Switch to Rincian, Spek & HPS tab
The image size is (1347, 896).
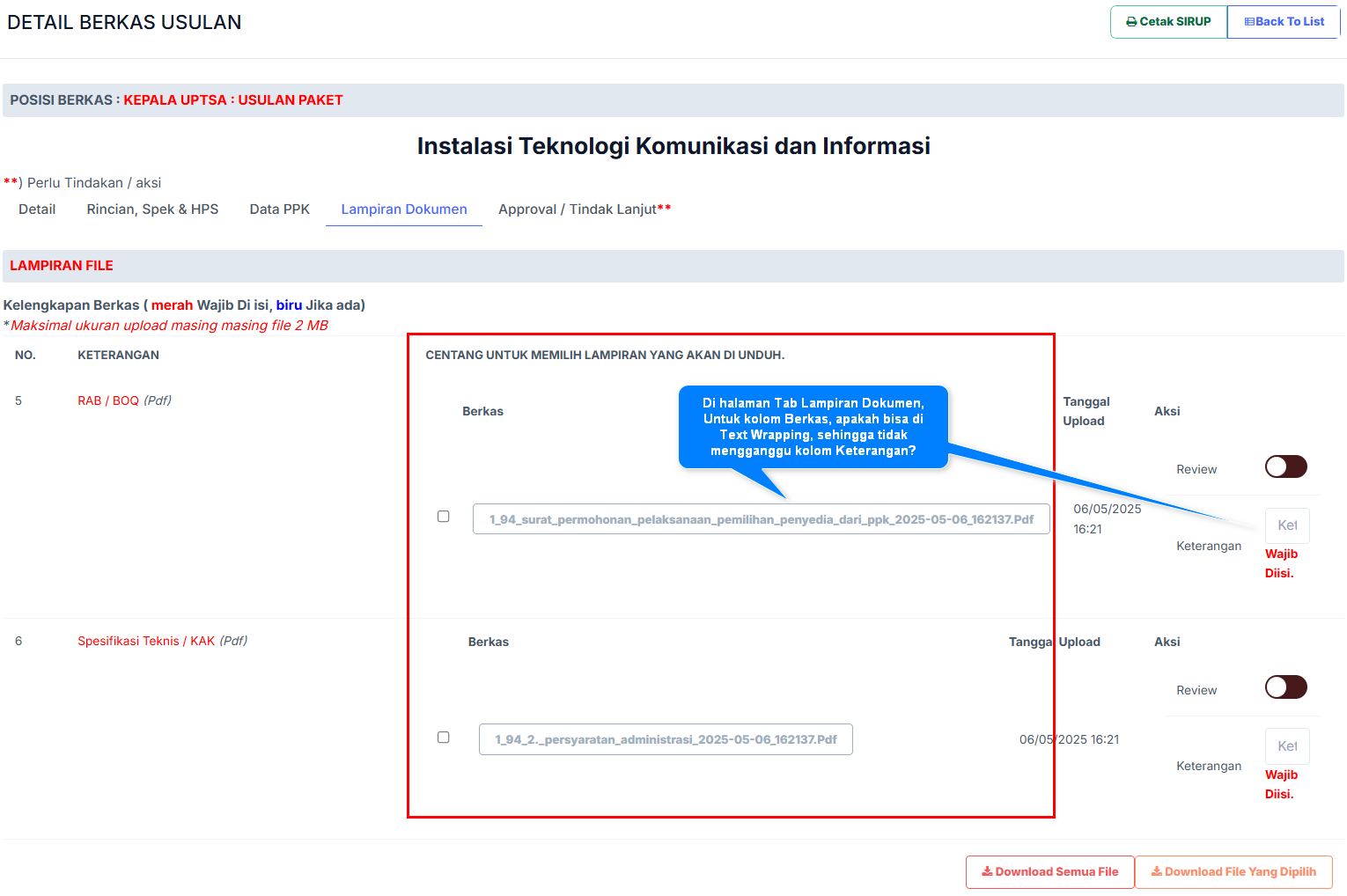152,209
